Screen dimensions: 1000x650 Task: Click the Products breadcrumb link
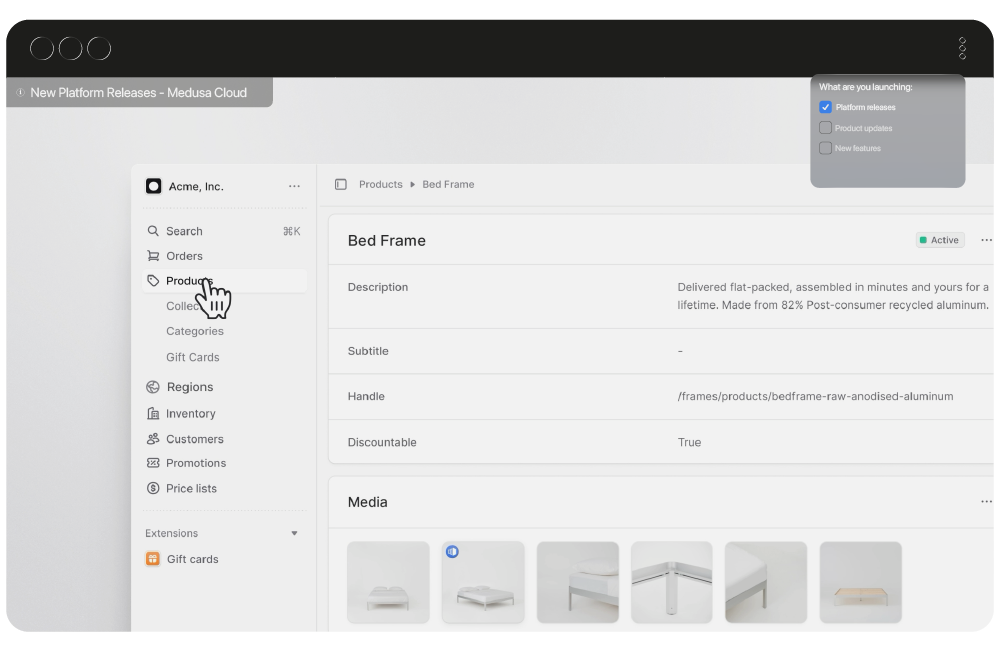[381, 184]
